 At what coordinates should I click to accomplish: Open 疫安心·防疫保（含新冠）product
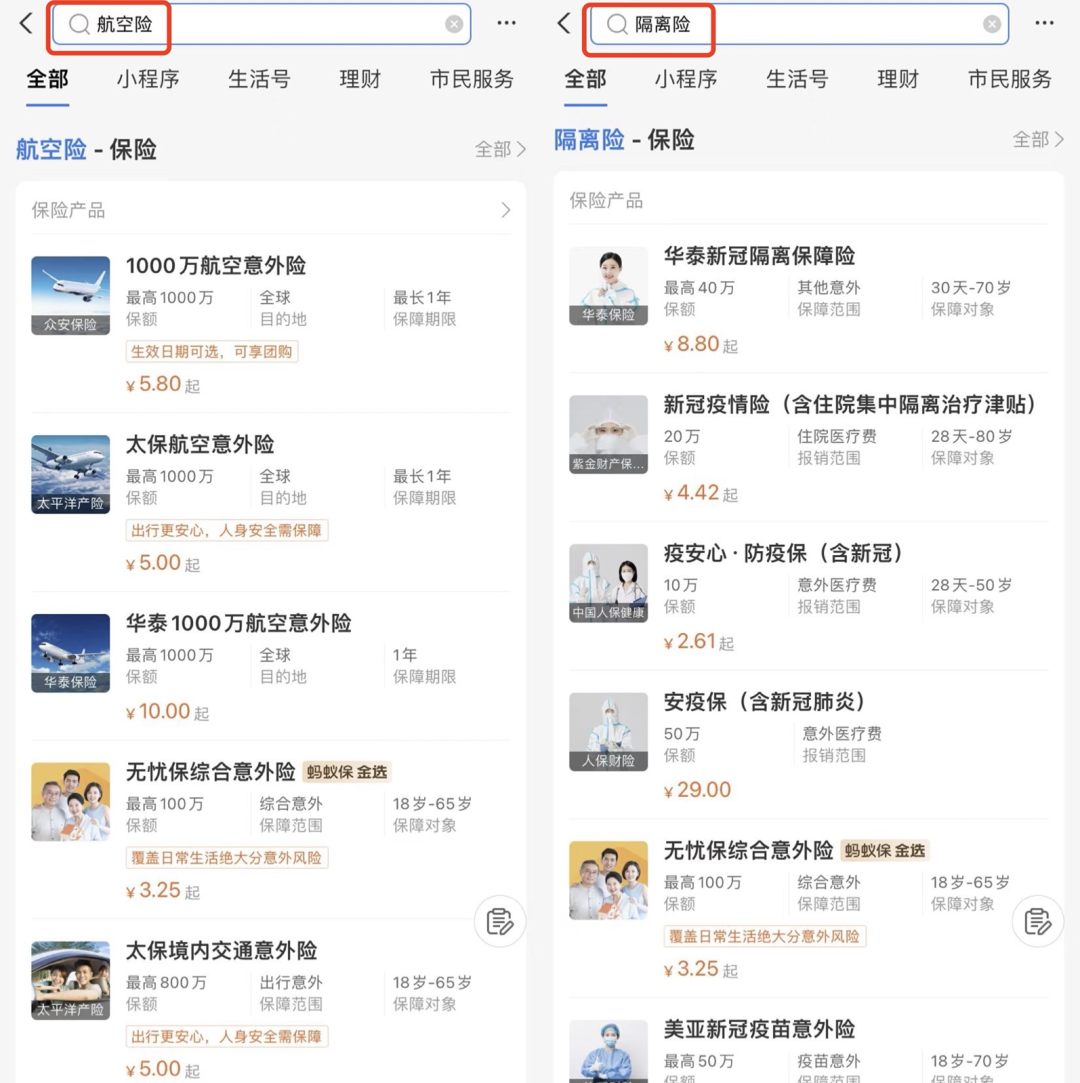point(783,553)
